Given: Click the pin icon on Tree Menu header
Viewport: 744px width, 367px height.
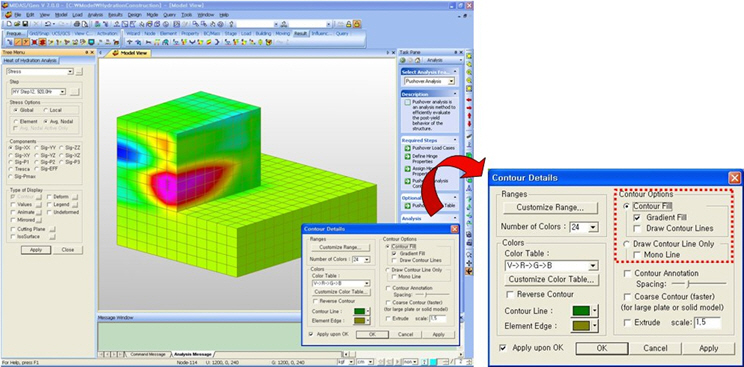Looking at the screenshot, I should (87, 52).
